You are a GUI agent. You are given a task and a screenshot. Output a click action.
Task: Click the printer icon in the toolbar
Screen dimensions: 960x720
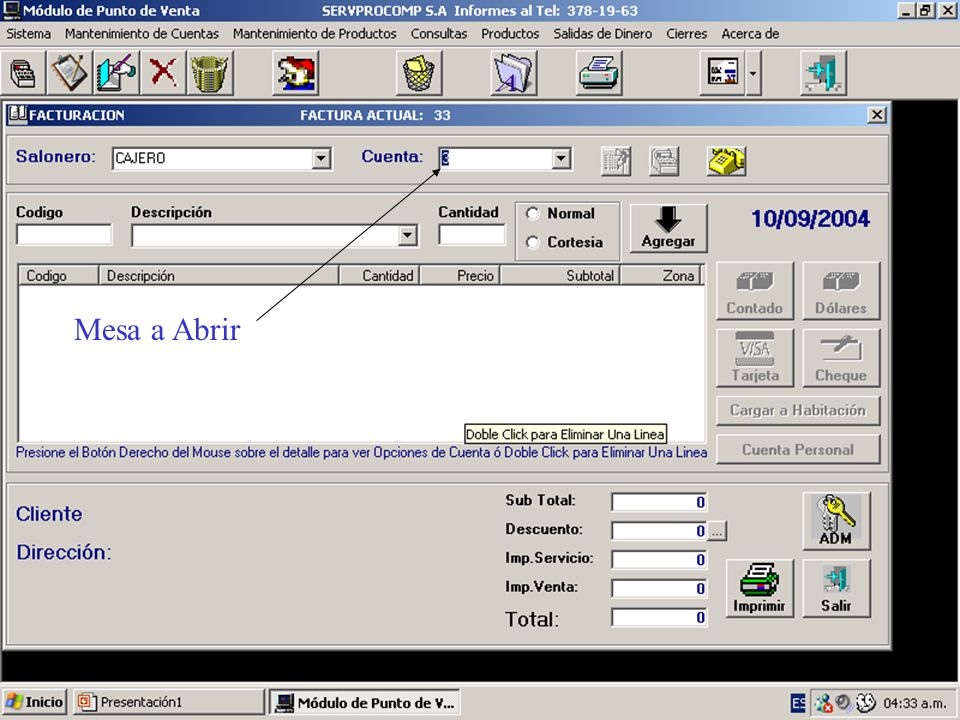[599, 73]
